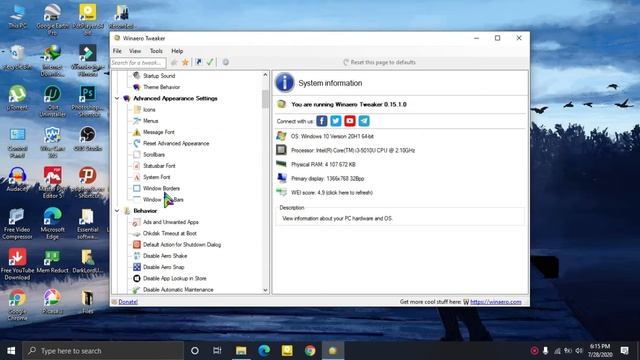Select Window Borders tweak
Viewport: 640px width, 360px height.
[x=161, y=188]
